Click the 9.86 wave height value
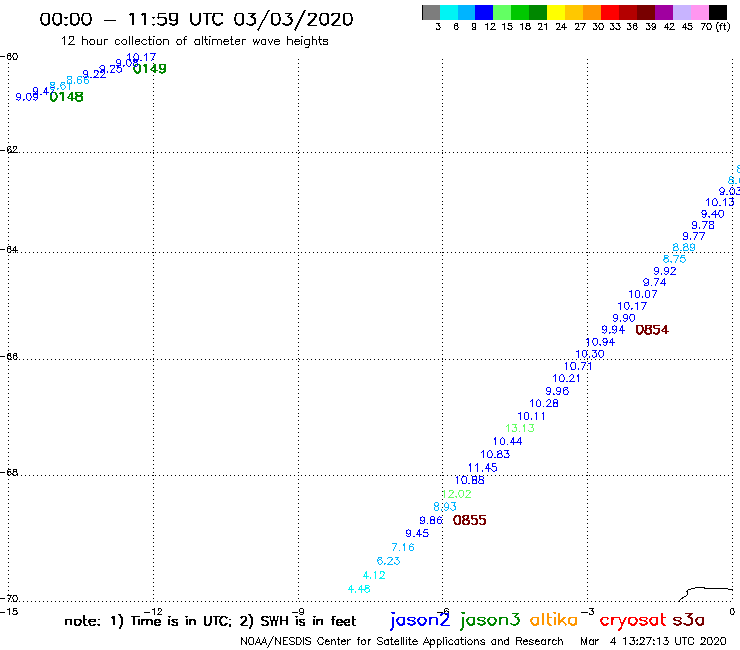The image size is (740, 650). tap(431, 520)
